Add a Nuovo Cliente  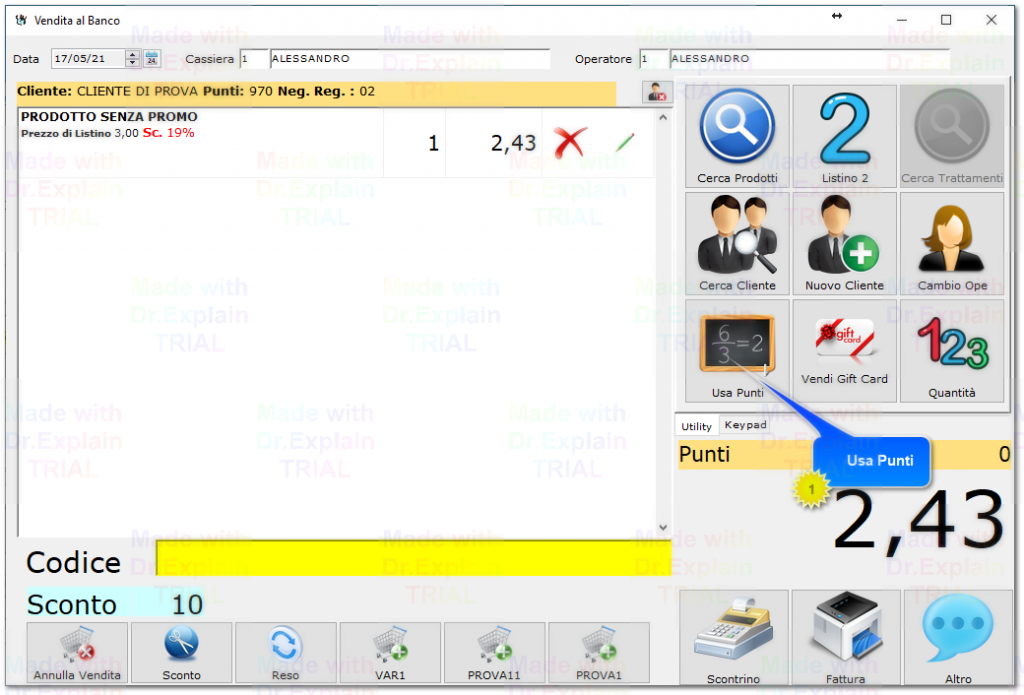coord(845,244)
